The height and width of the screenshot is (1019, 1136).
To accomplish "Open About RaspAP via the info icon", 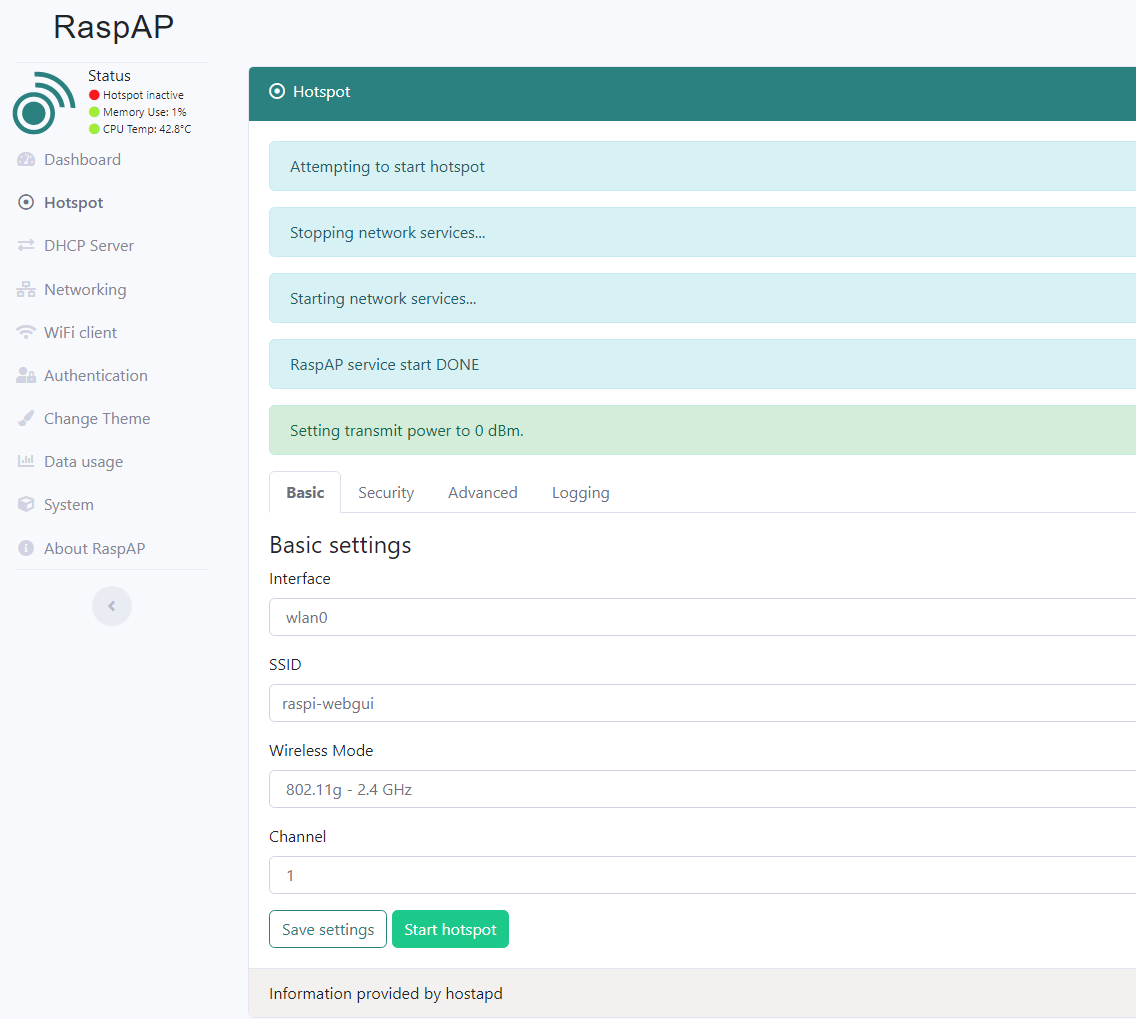I will pyautogui.click(x=25, y=548).
